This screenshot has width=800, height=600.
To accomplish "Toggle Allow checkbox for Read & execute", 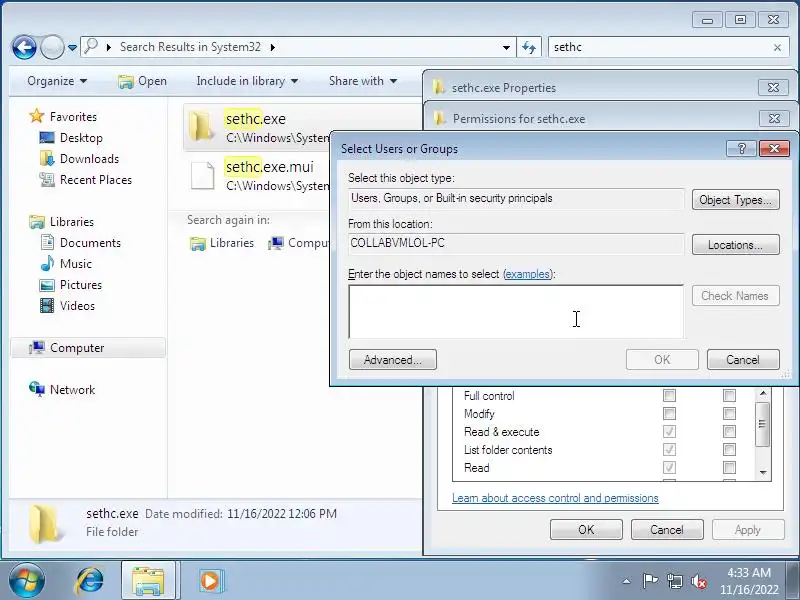I will (669, 432).
